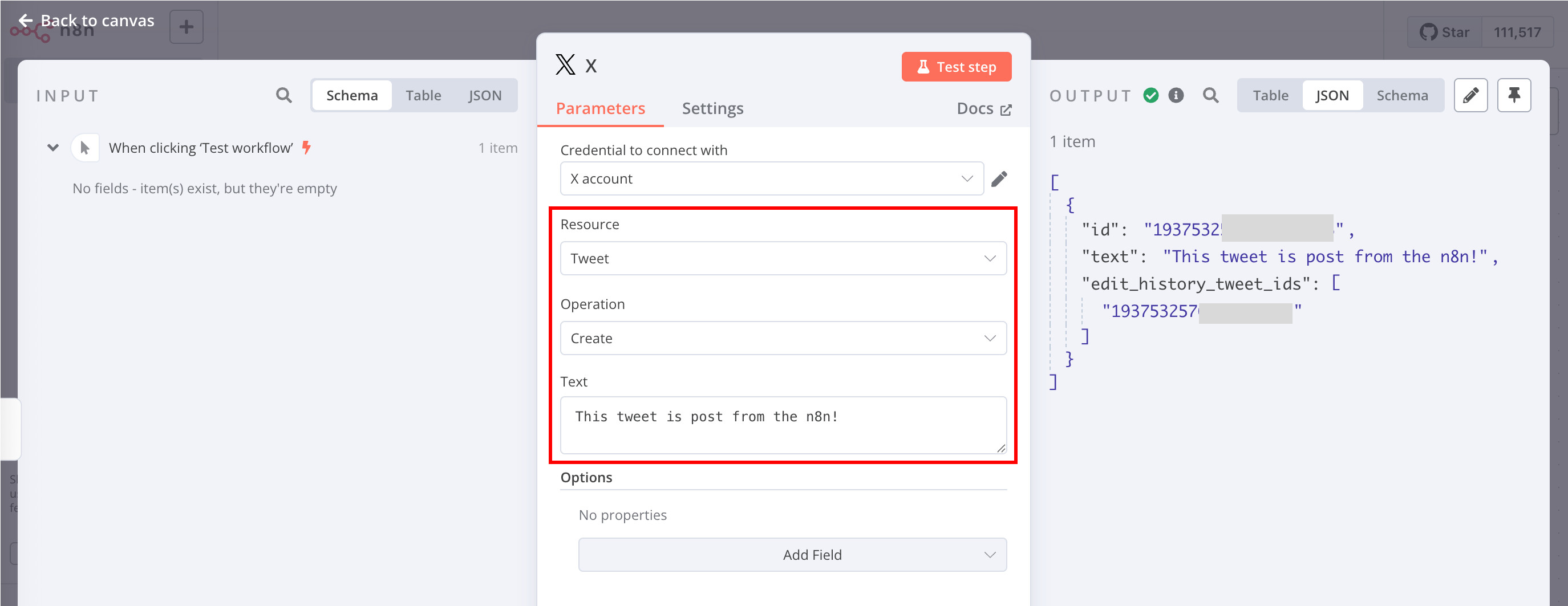1568x606 pixels.
Task: Switch output view to Schema
Action: [1402, 96]
